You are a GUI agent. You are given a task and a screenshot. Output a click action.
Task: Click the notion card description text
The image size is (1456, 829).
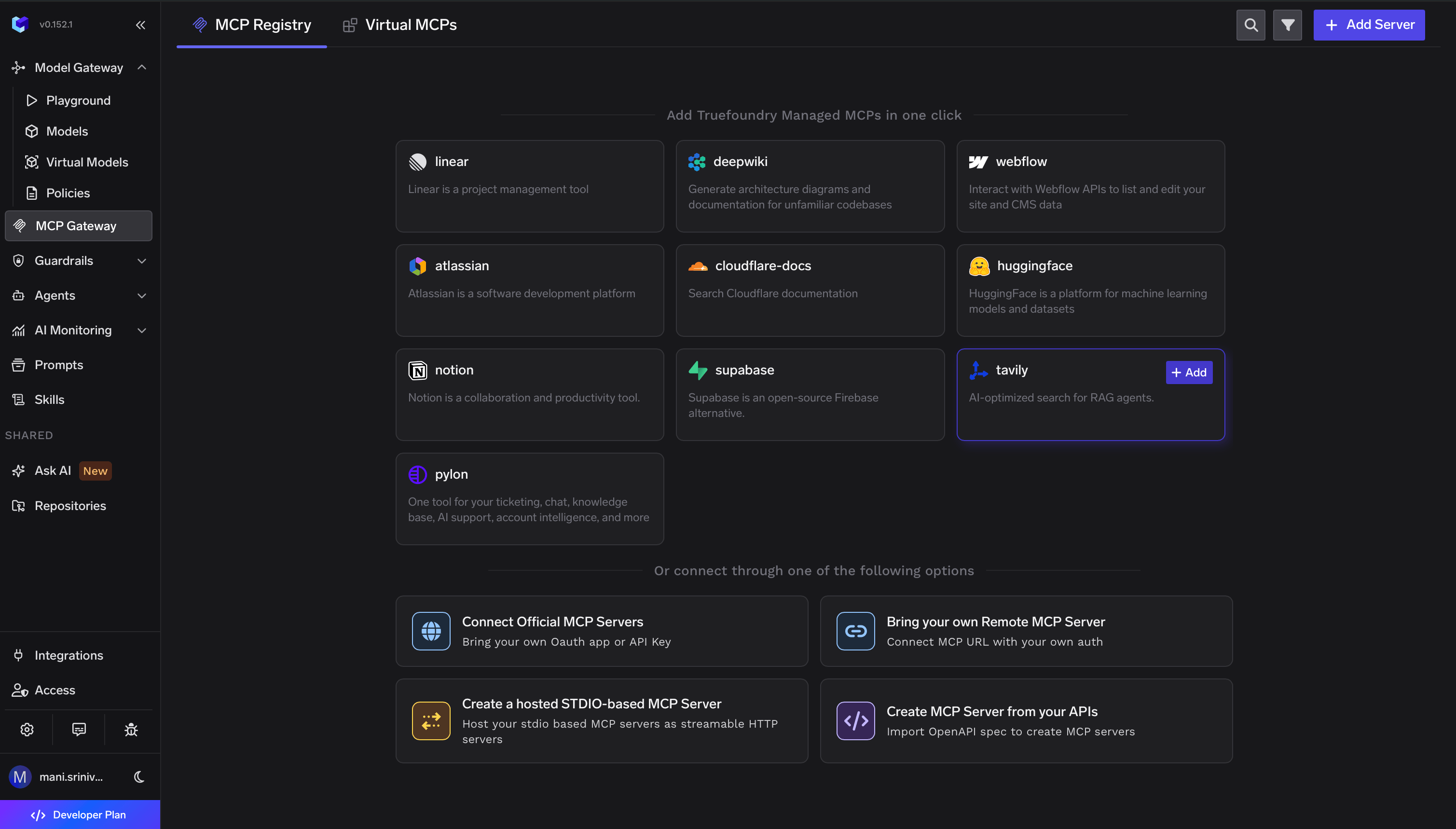(523, 398)
